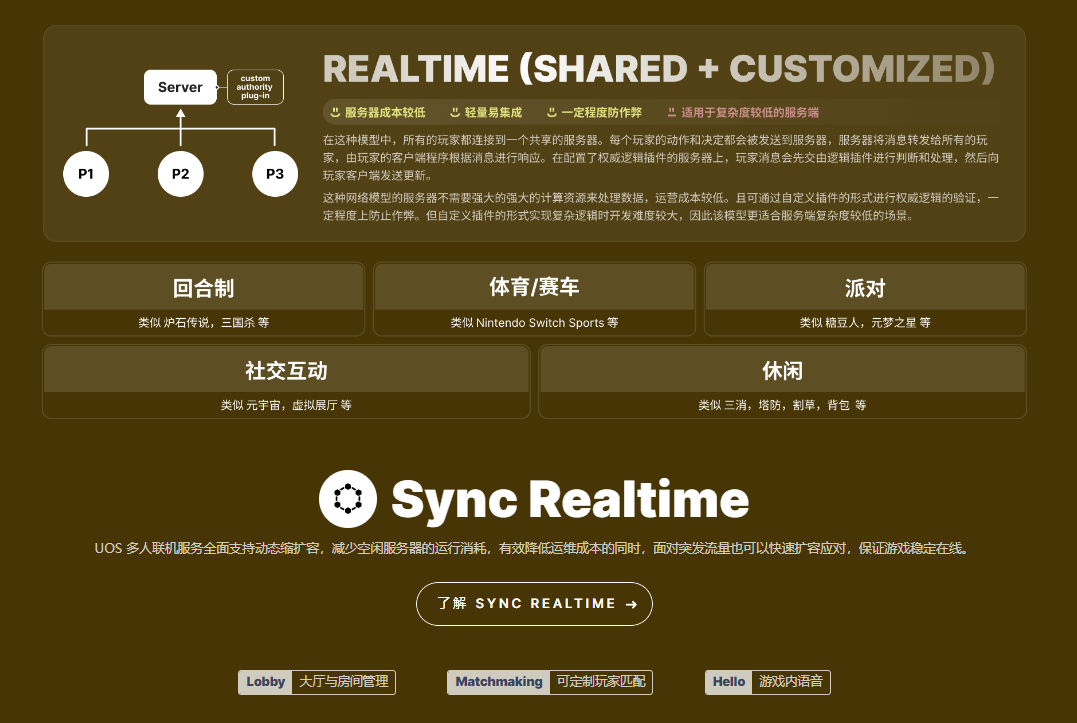Click the sad face icon beside 适用于复杂度较低的服务端
The width and height of the screenshot is (1077, 723).
(672, 112)
